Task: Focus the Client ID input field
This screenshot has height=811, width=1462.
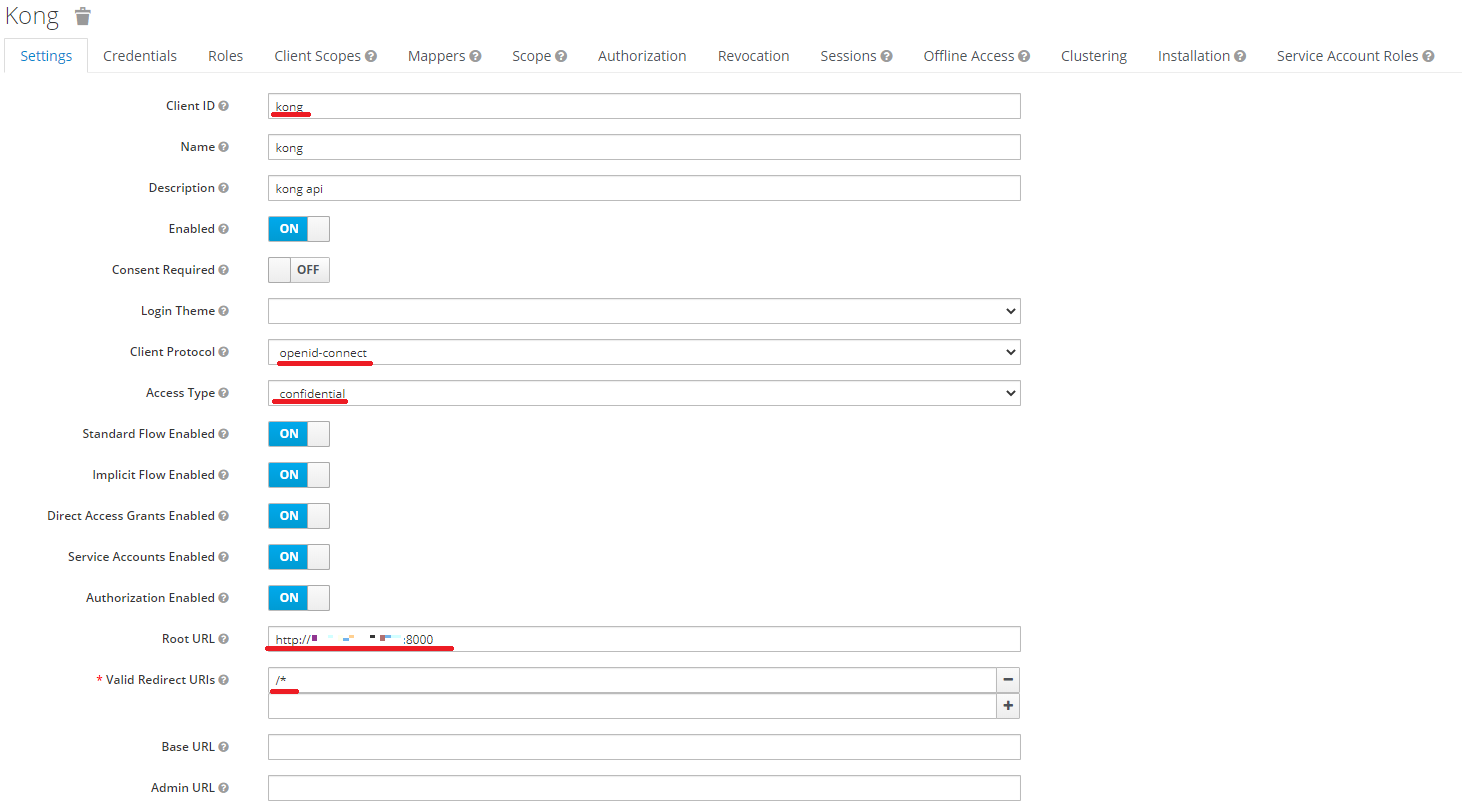Action: (644, 106)
